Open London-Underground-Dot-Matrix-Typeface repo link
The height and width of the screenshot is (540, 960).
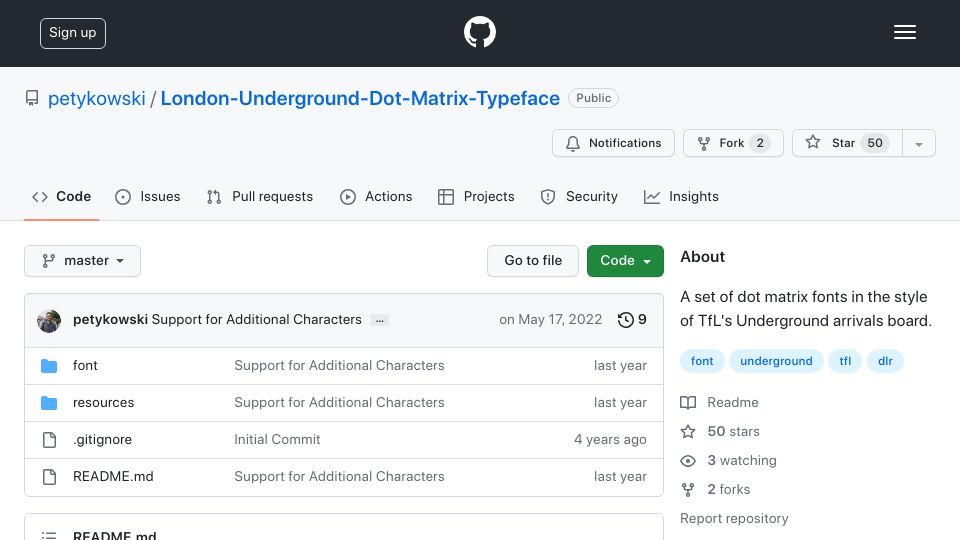(x=360, y=98)
